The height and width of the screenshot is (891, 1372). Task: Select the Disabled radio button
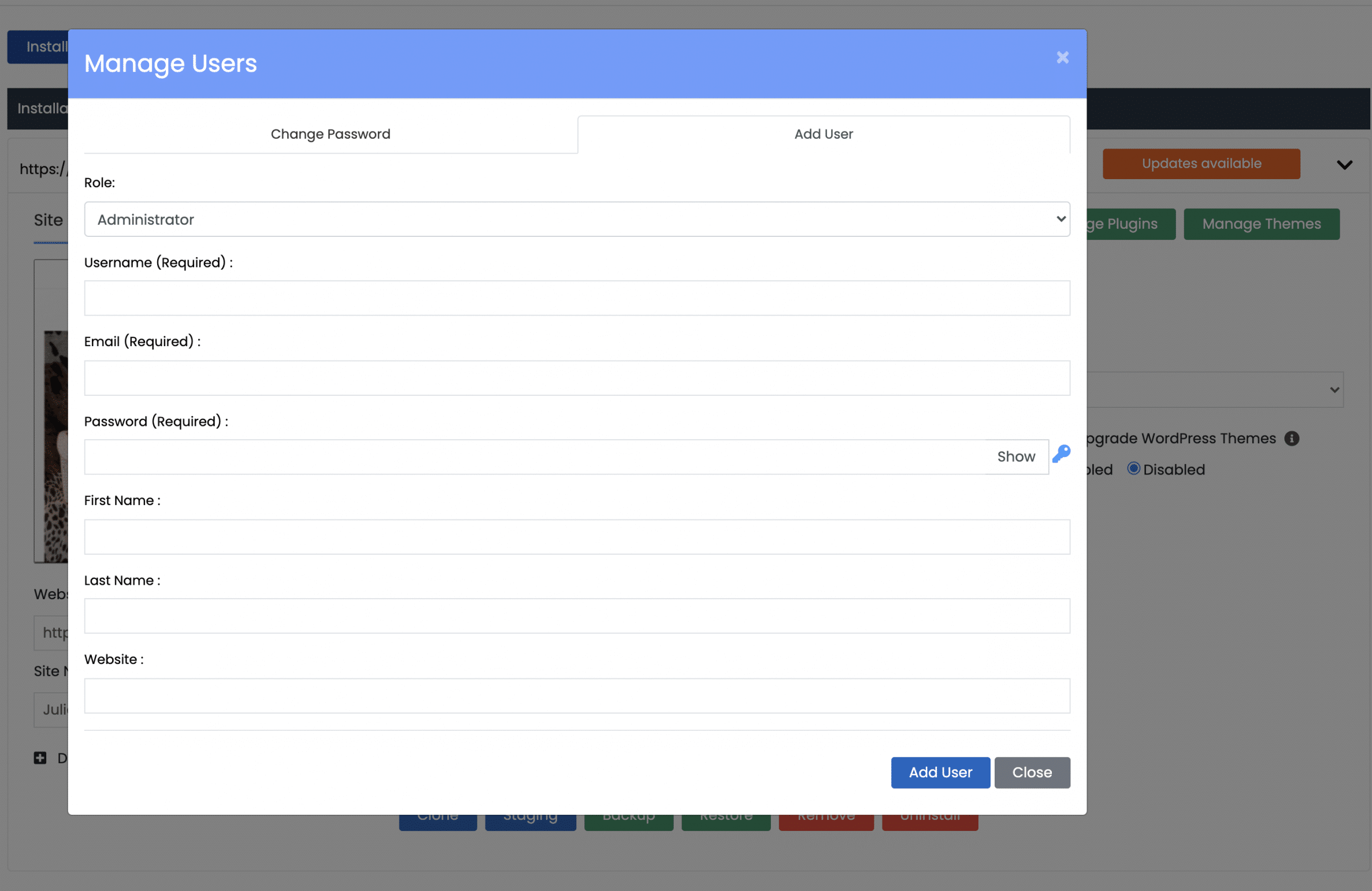(x=1133, y=469)
